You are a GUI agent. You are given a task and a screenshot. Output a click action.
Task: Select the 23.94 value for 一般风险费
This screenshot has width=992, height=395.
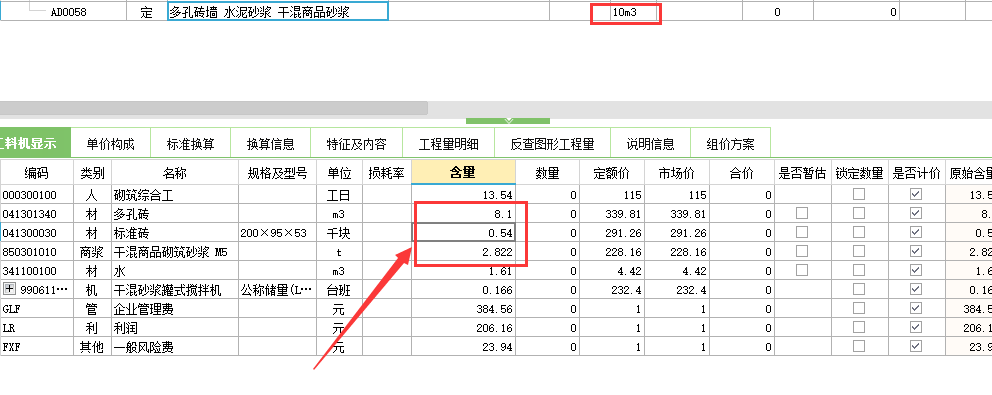[x=463, y=347]
